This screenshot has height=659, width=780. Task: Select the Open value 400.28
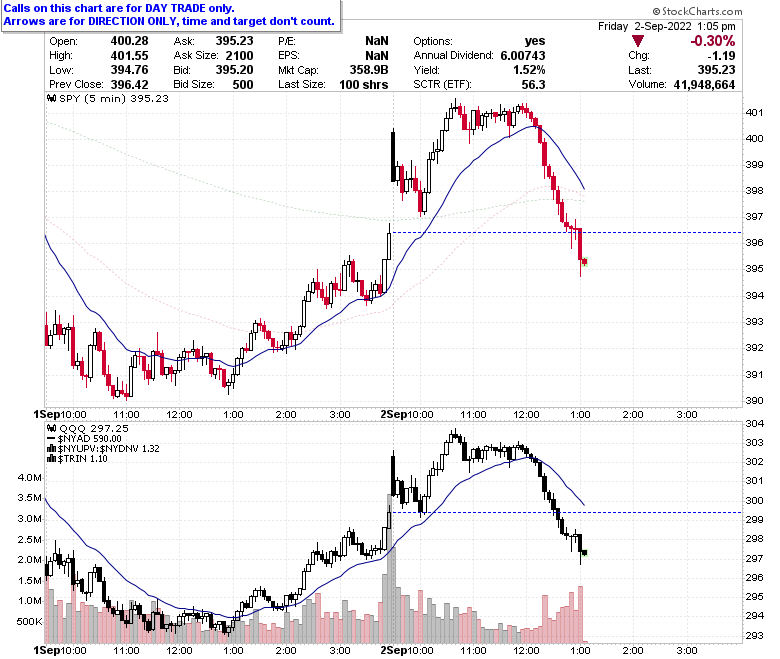click(x=129, y=41)
